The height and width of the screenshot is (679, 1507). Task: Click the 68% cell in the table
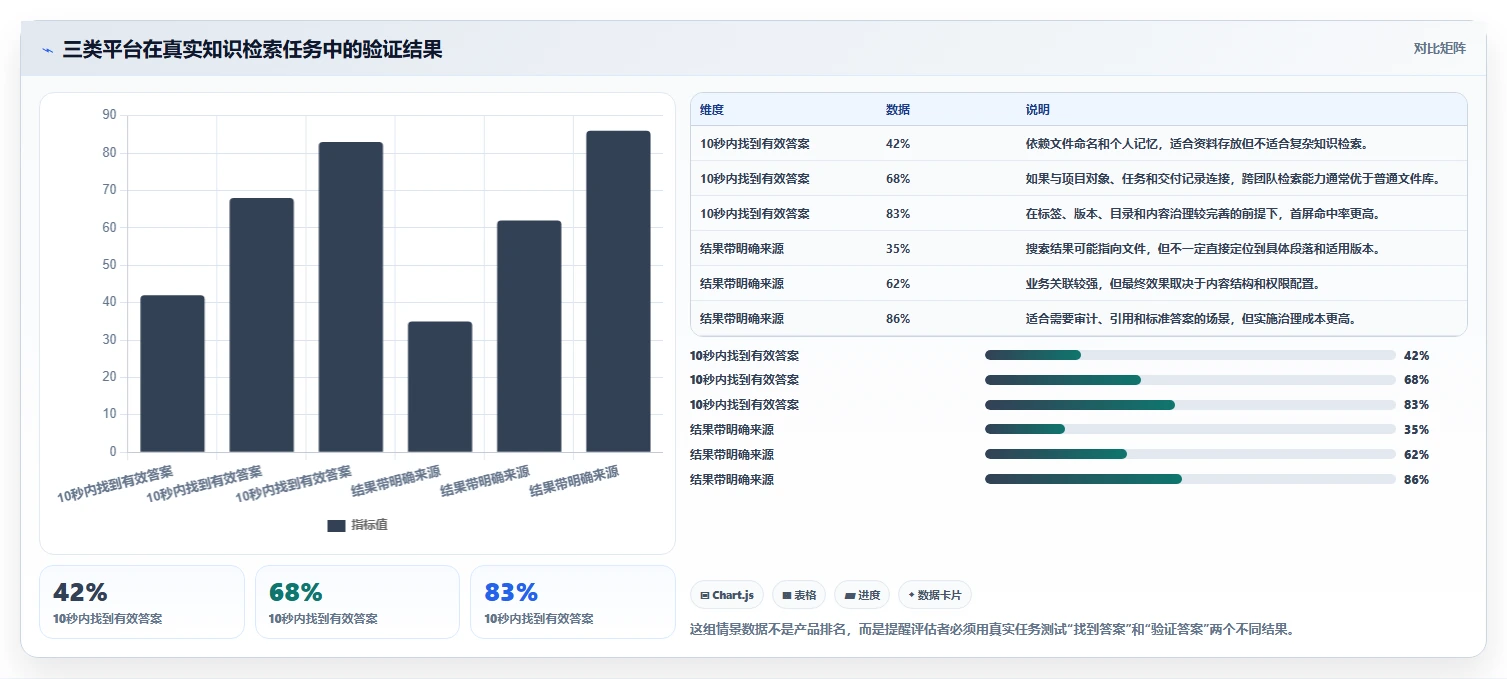[898, 179]
